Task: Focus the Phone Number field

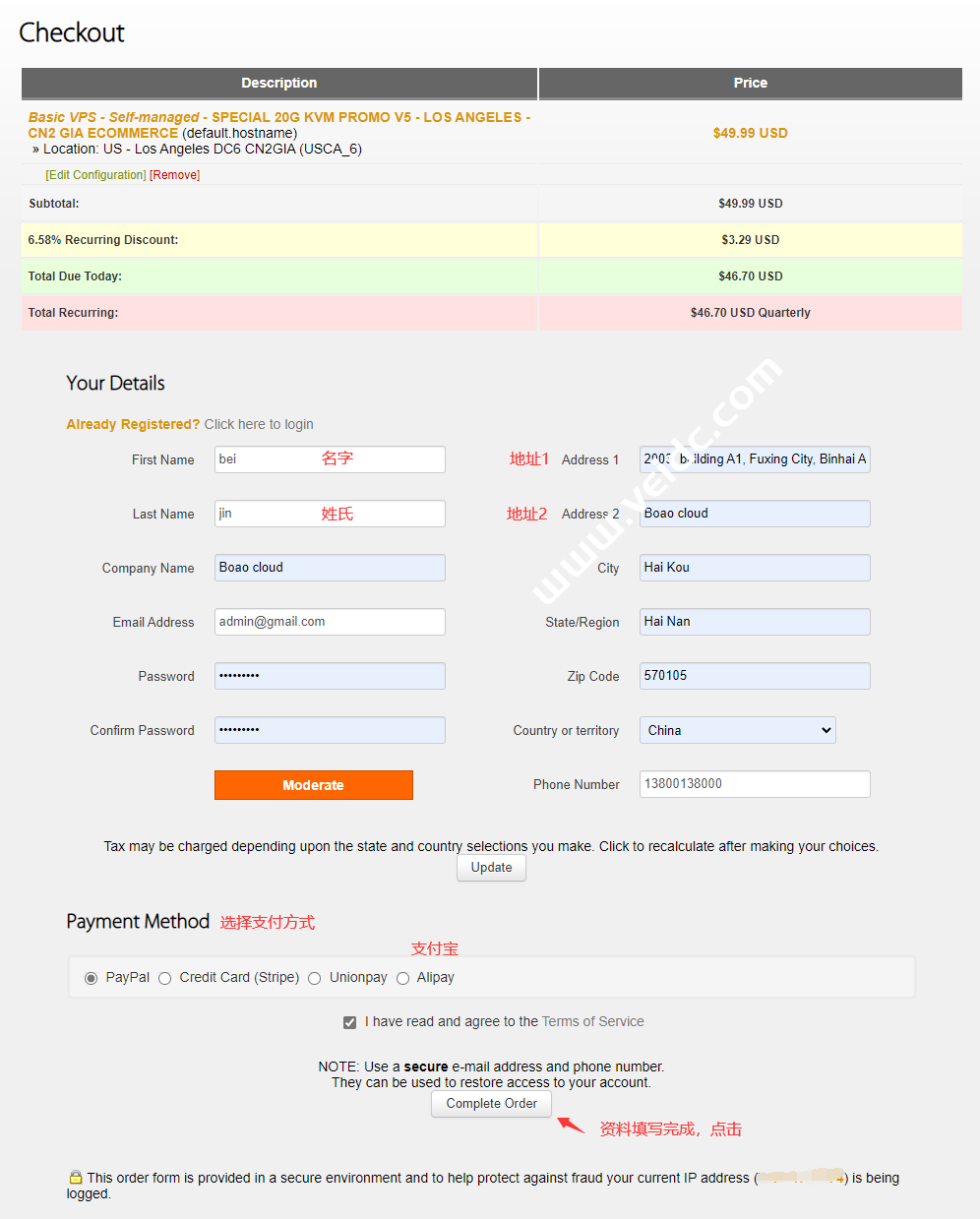Action: (x=755, y=784)
